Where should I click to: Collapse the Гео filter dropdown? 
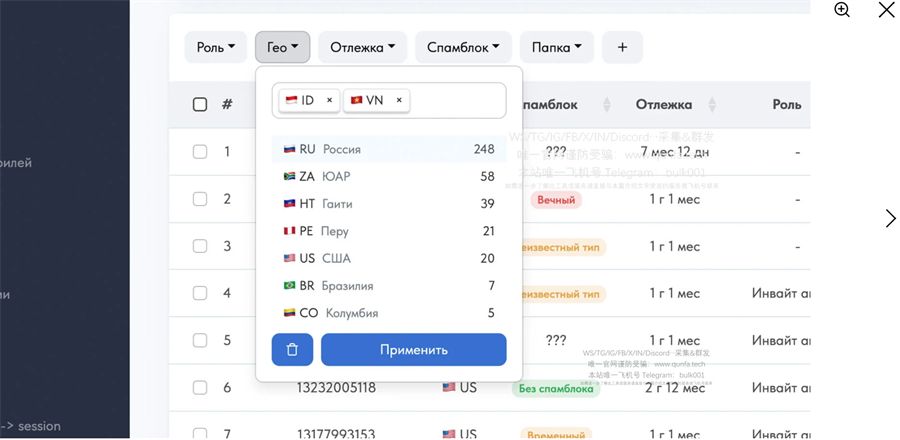(282, 47)
